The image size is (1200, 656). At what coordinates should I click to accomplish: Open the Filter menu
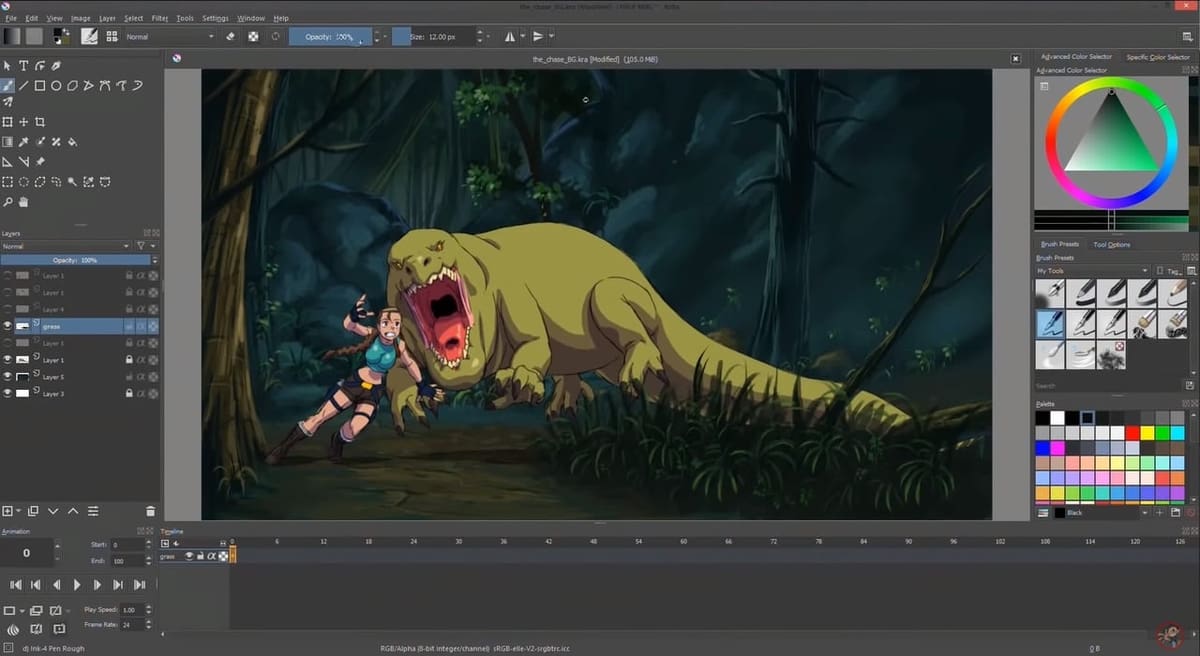coord(158,17)
